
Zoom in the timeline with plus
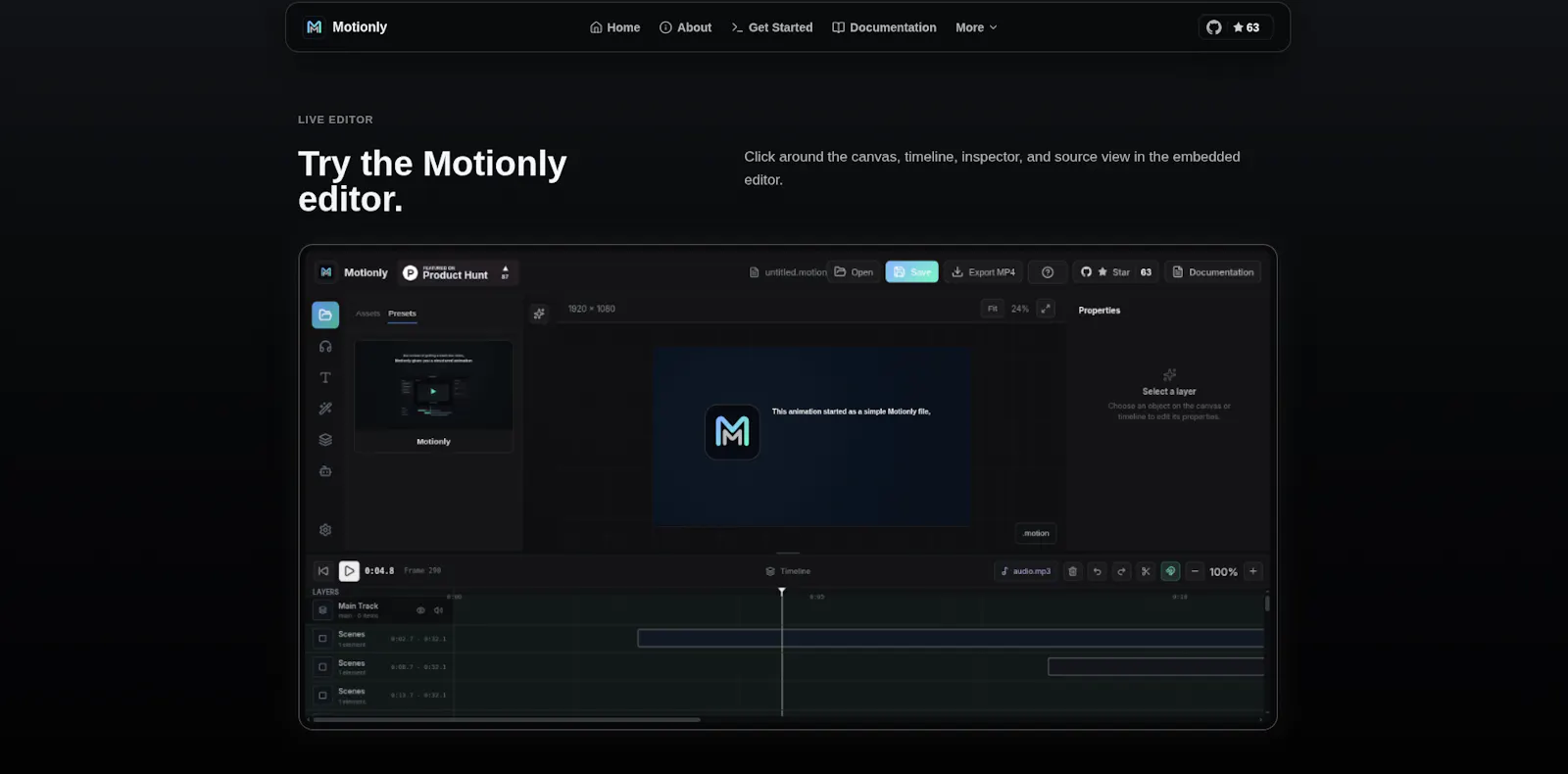(1252, 571)
